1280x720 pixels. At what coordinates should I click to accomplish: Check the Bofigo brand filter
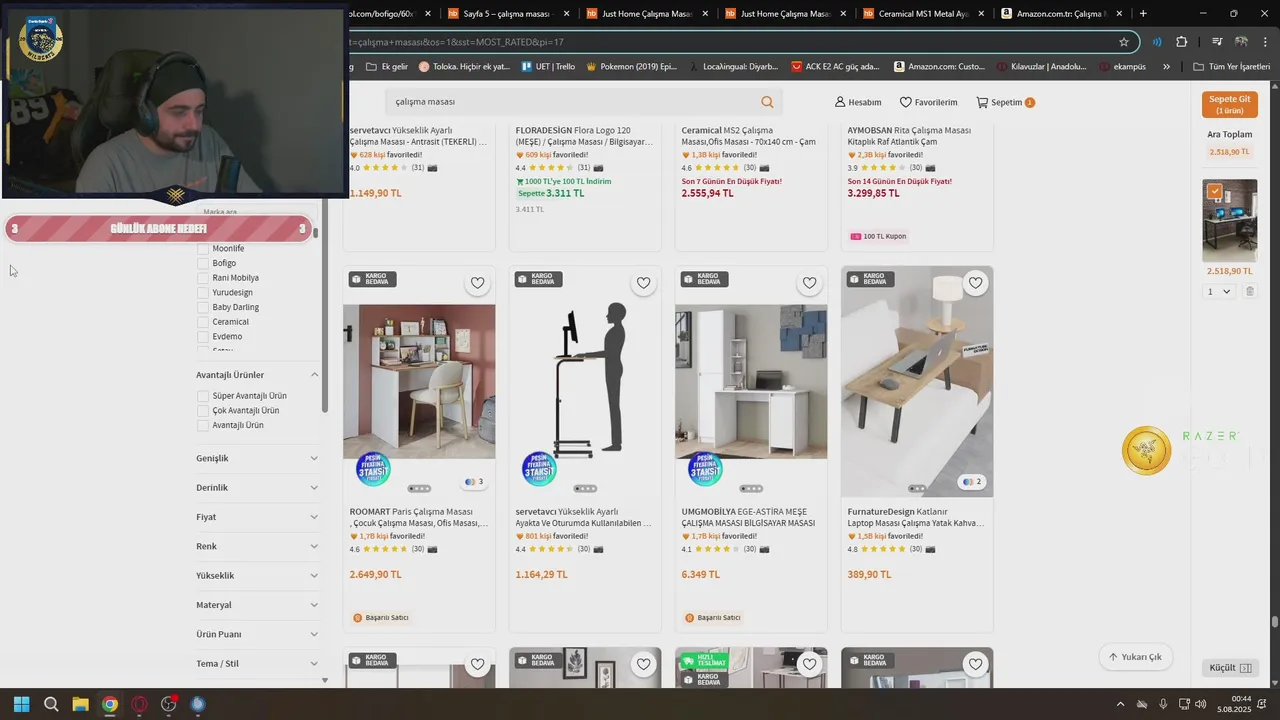click(203, 263)
